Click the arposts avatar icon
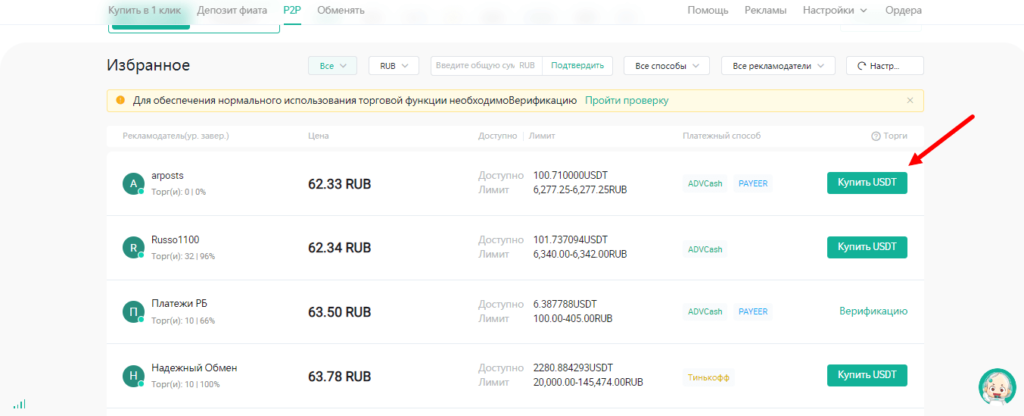 (x=133, y=183)
